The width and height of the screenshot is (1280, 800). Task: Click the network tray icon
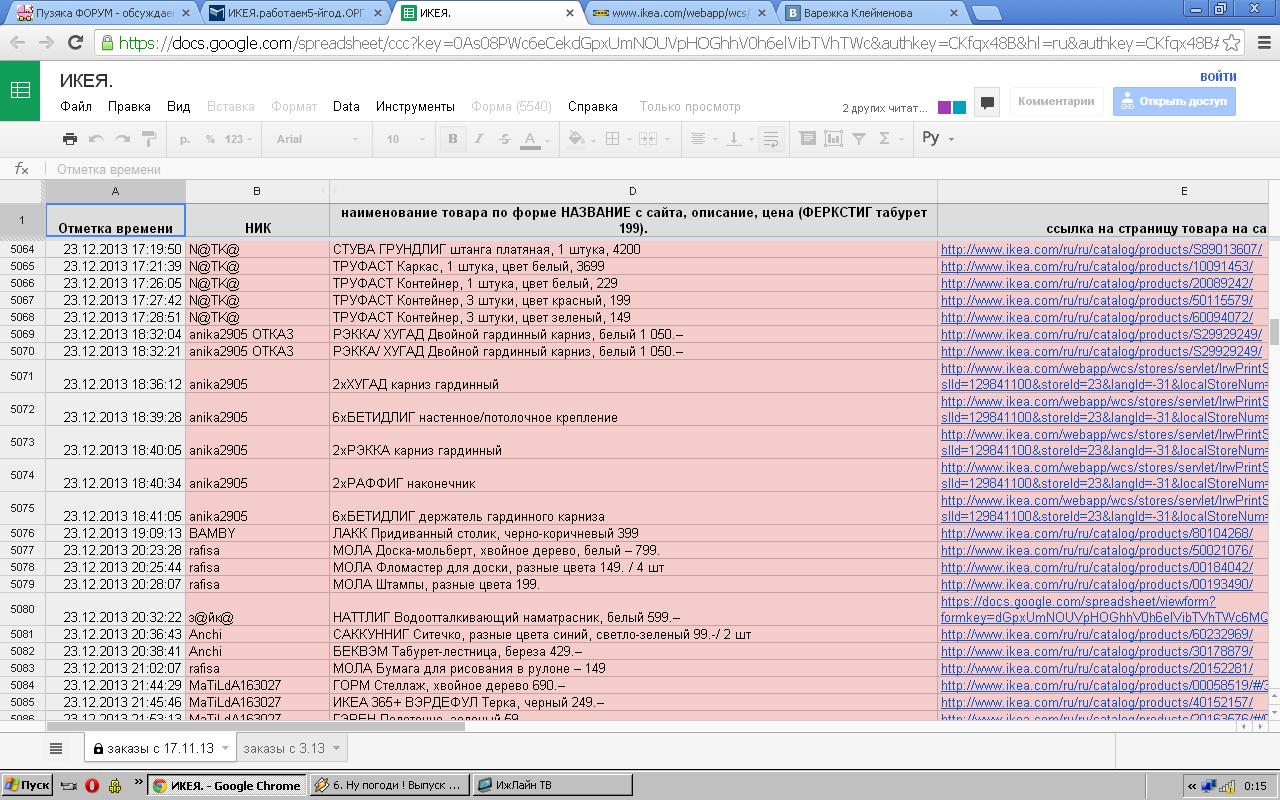1211,785
